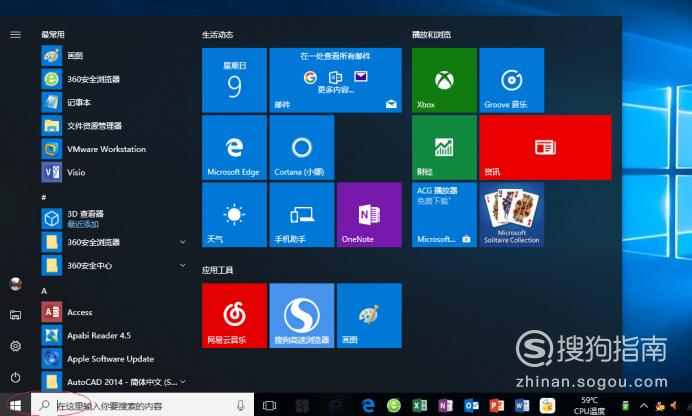
Task: Select the 生活动态 tile group header
Action: click(218, 34)
